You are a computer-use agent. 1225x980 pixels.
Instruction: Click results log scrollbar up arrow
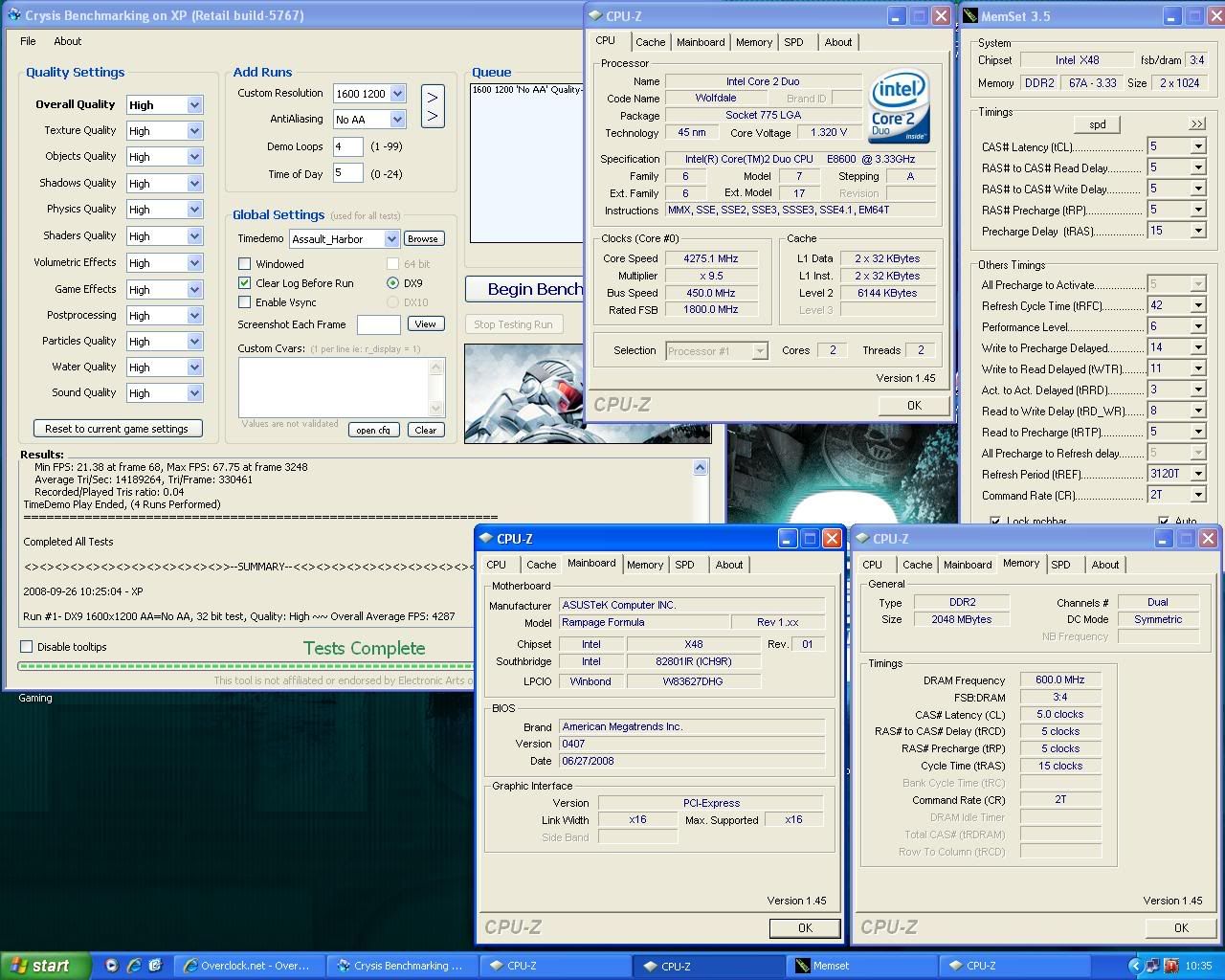(x=701, y=468)
